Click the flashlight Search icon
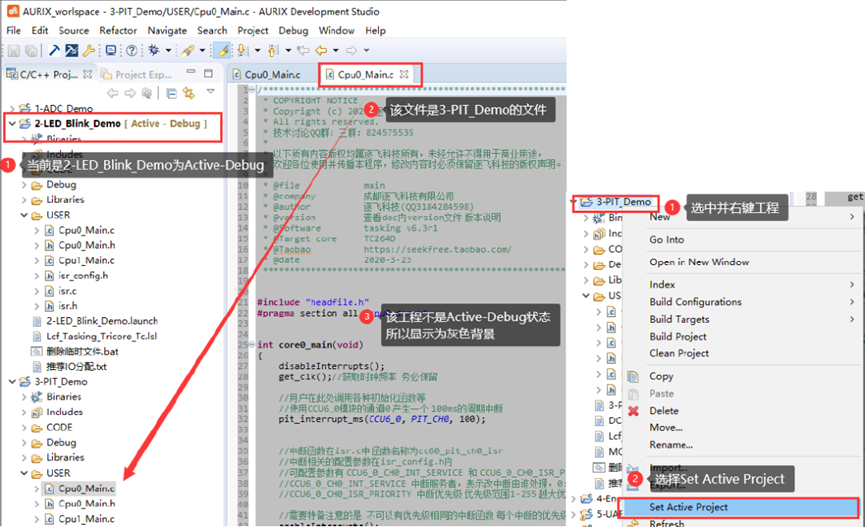 pos(188,51)
